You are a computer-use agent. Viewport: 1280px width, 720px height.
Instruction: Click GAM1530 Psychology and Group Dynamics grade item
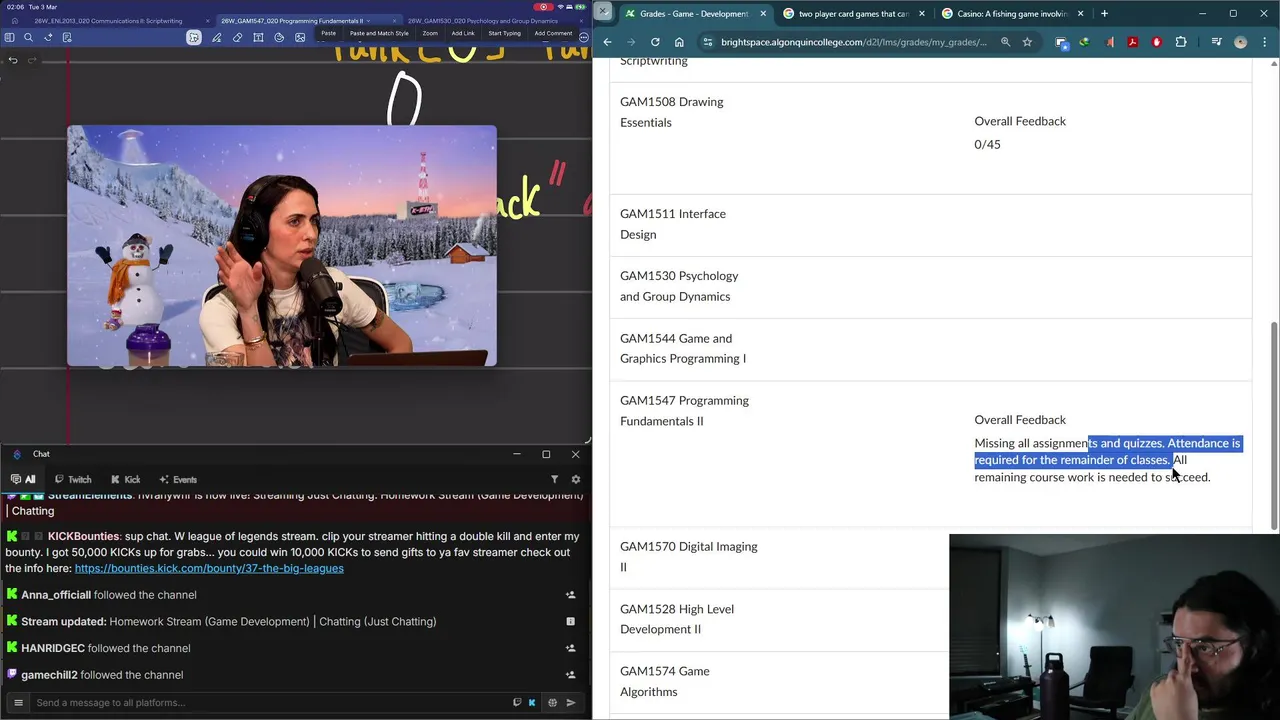[679, 286]
